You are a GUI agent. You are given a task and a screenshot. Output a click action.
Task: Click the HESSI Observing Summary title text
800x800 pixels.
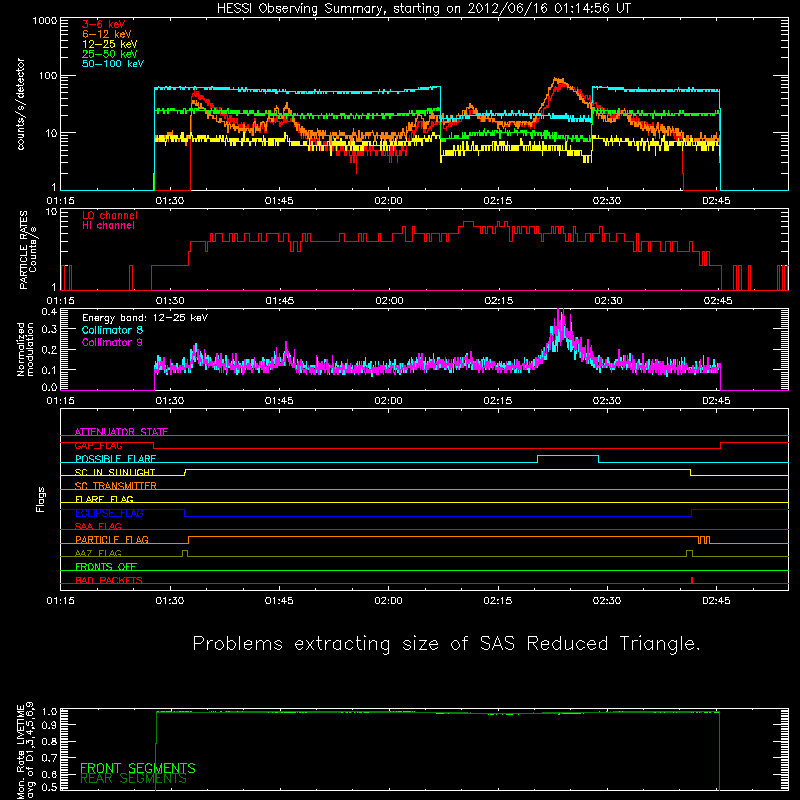[423, 9]
